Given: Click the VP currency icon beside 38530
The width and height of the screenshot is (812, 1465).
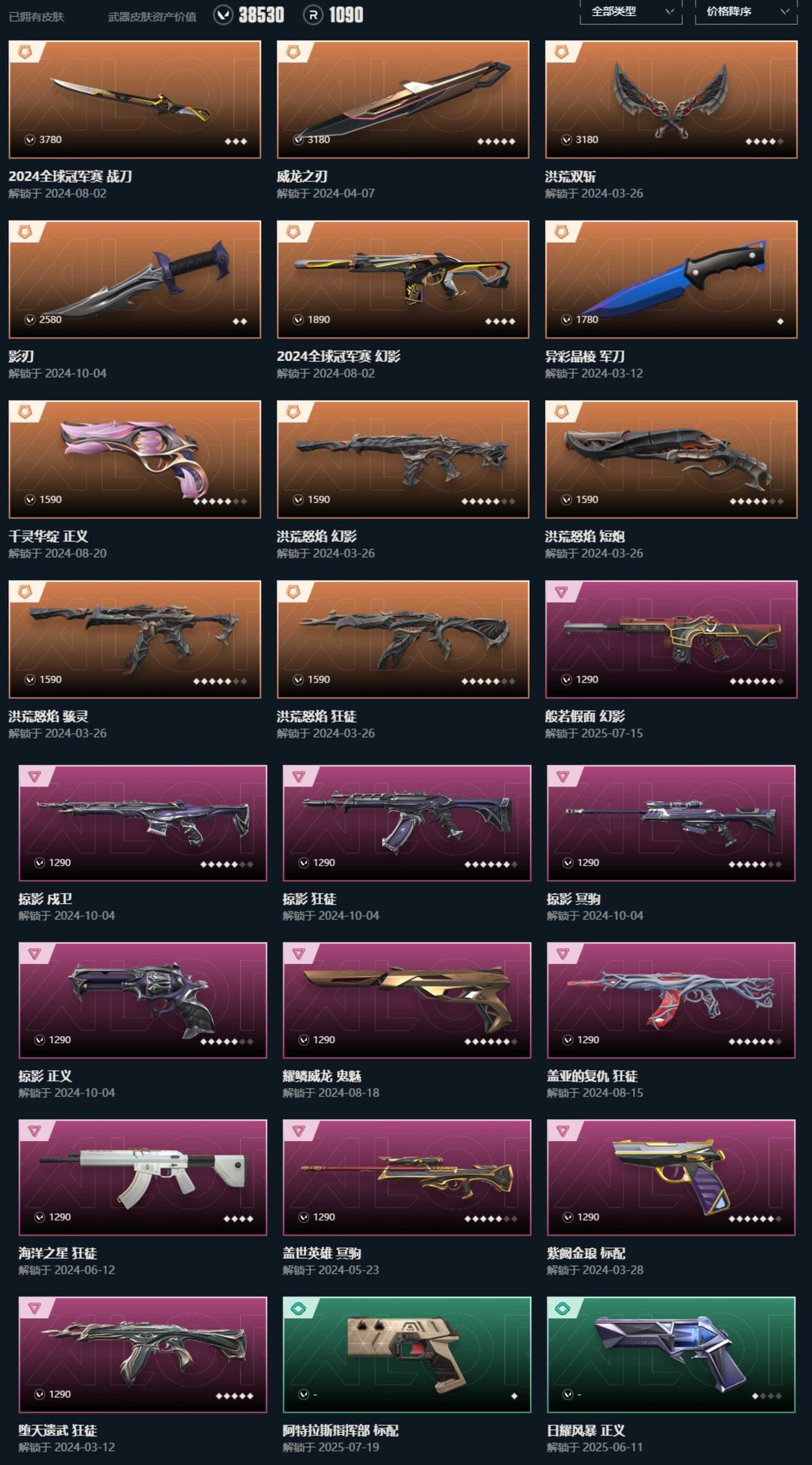Looking at the screenshot, I should [223, 15].
